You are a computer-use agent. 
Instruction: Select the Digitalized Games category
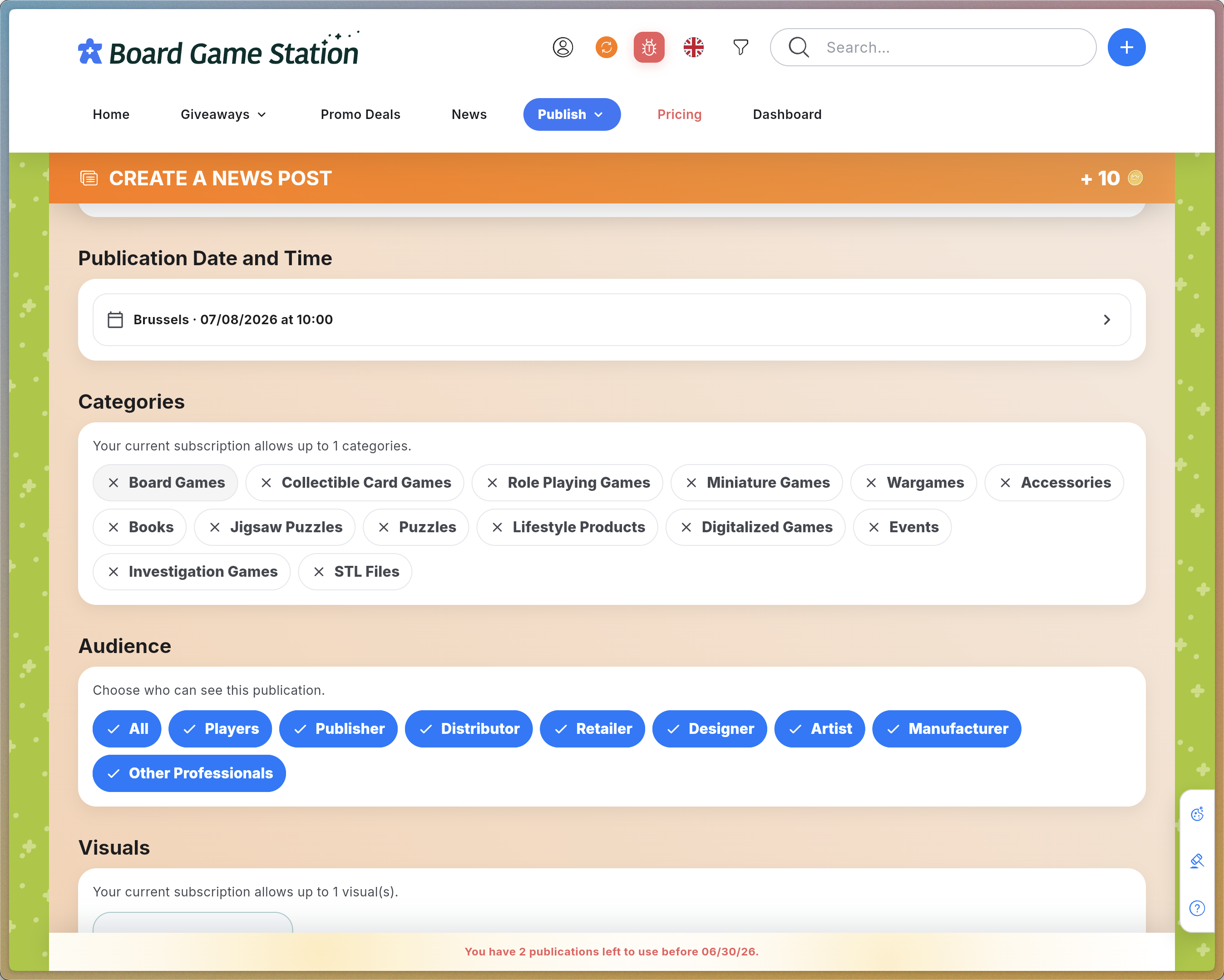pos(755,528)
